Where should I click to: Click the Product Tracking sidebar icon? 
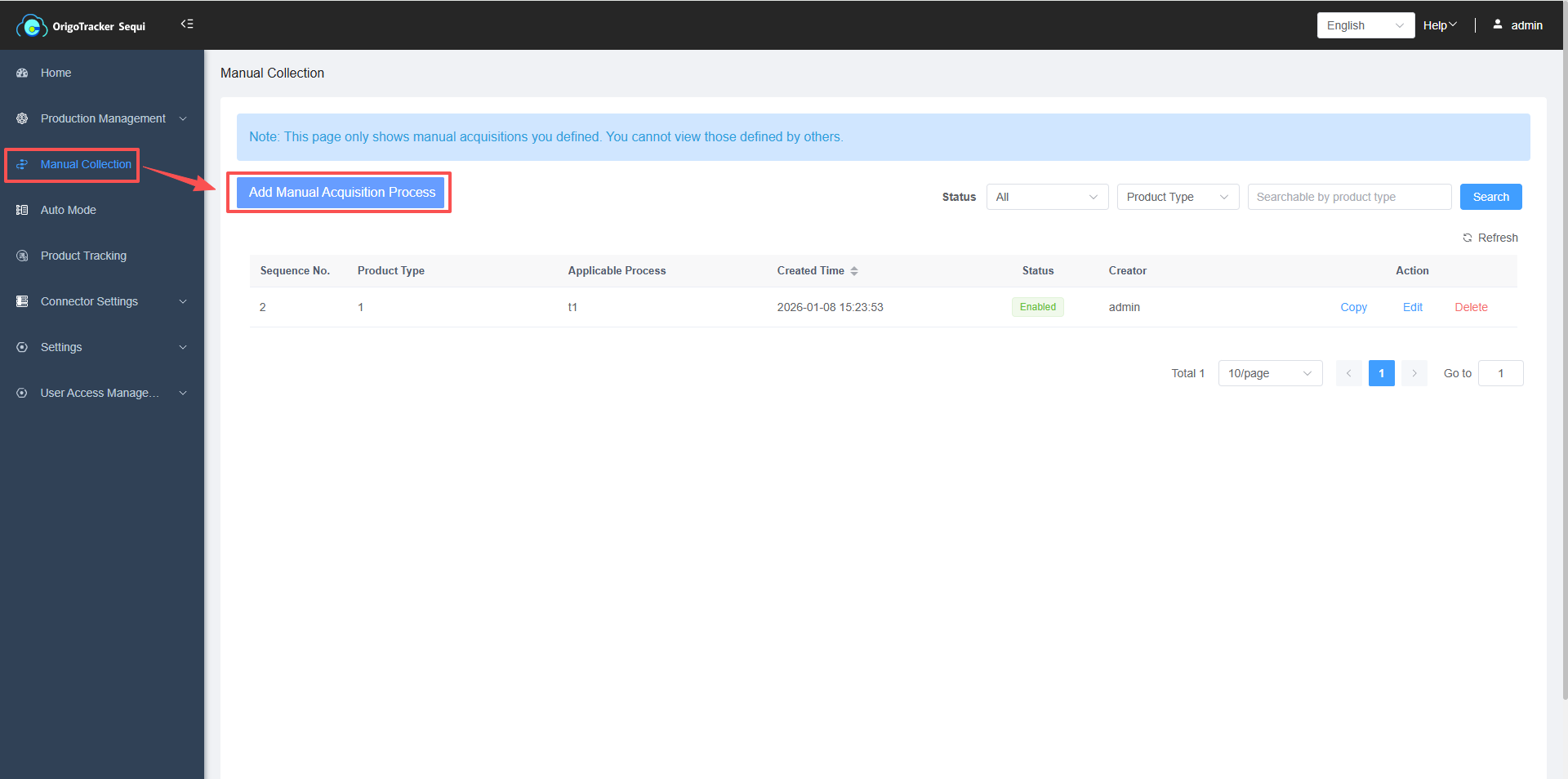[x=22, y=256]
